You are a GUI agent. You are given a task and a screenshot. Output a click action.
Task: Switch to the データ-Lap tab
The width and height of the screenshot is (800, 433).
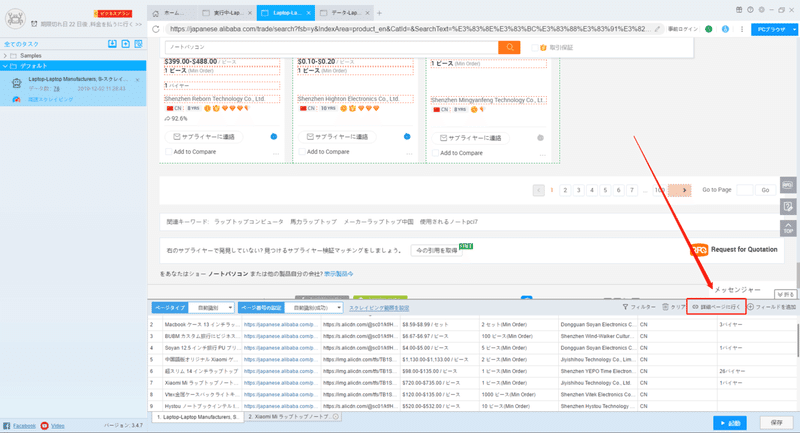pos(345,13)
